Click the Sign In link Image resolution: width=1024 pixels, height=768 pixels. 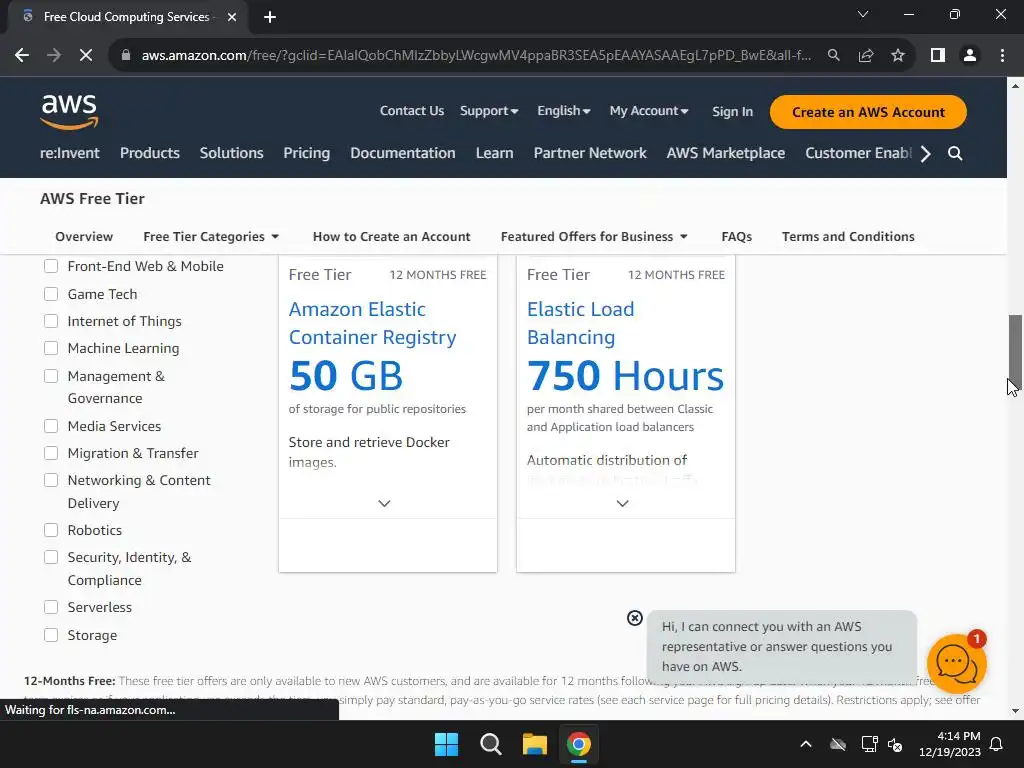[732, 112]
